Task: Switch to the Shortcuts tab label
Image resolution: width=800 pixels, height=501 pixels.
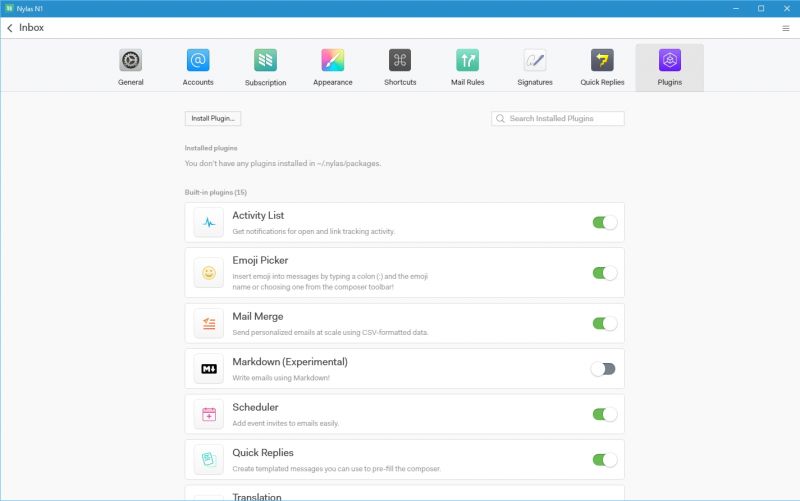Action: pyautogui.click(x=400, y=82)
